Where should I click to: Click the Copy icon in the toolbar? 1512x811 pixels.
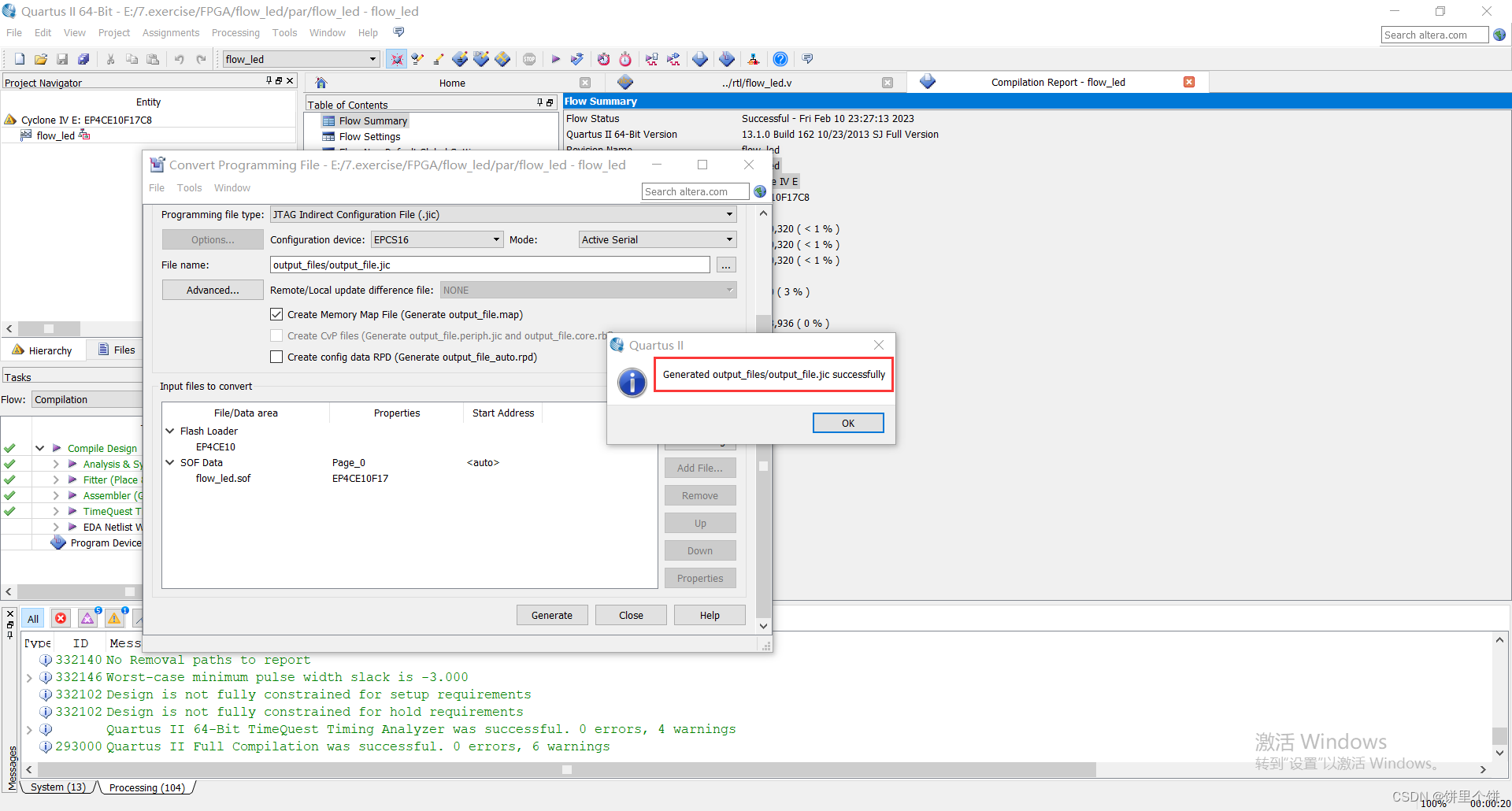(x=132, y=59)
